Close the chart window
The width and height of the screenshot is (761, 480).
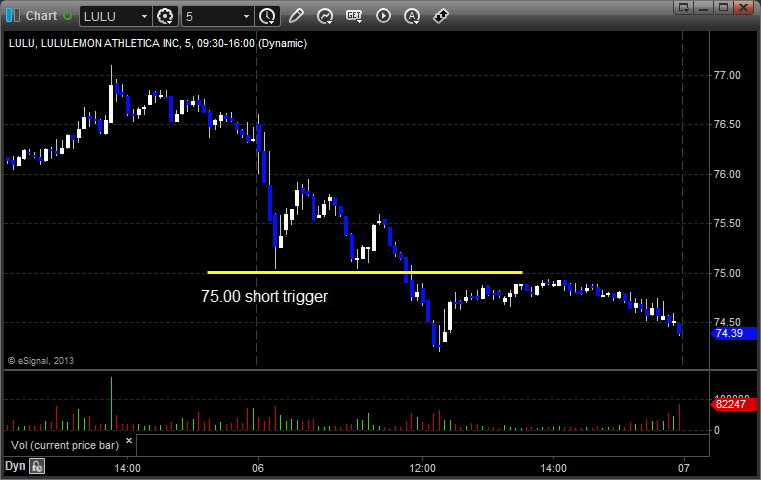click(743, 7)
